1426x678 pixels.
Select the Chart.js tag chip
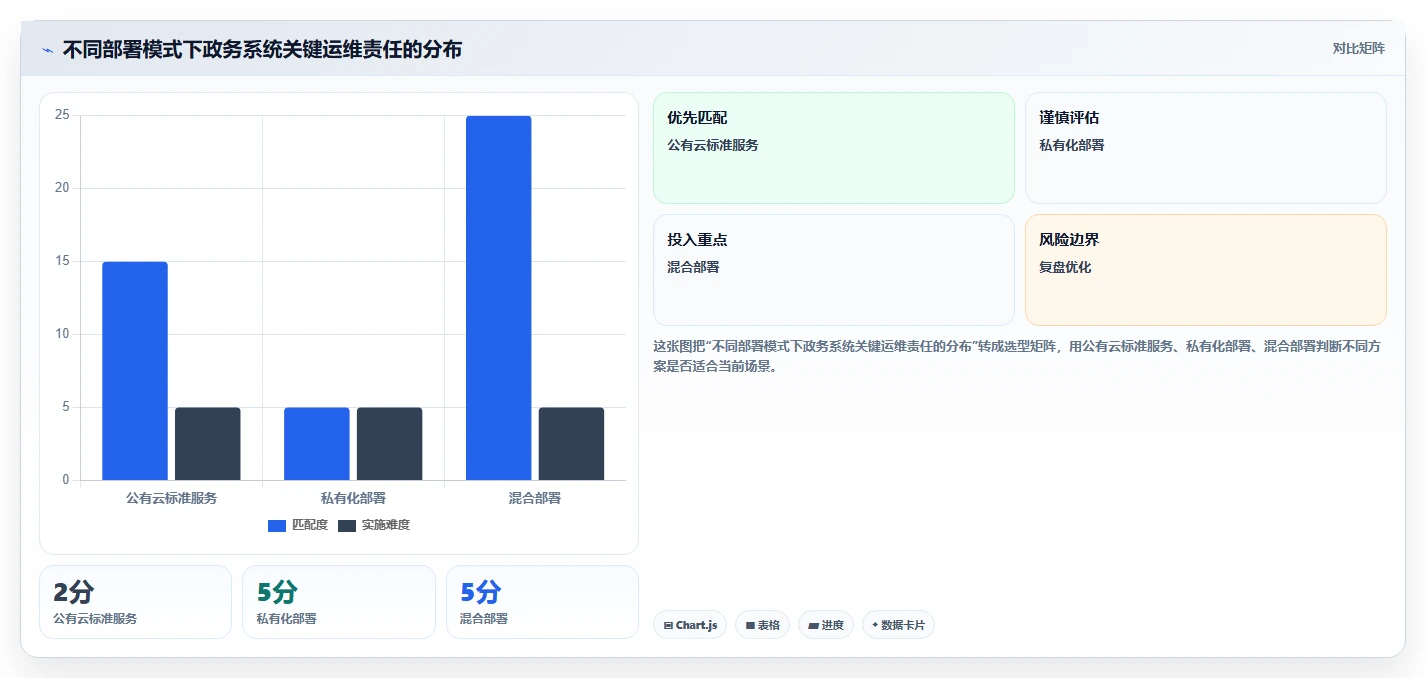(690, 625)
